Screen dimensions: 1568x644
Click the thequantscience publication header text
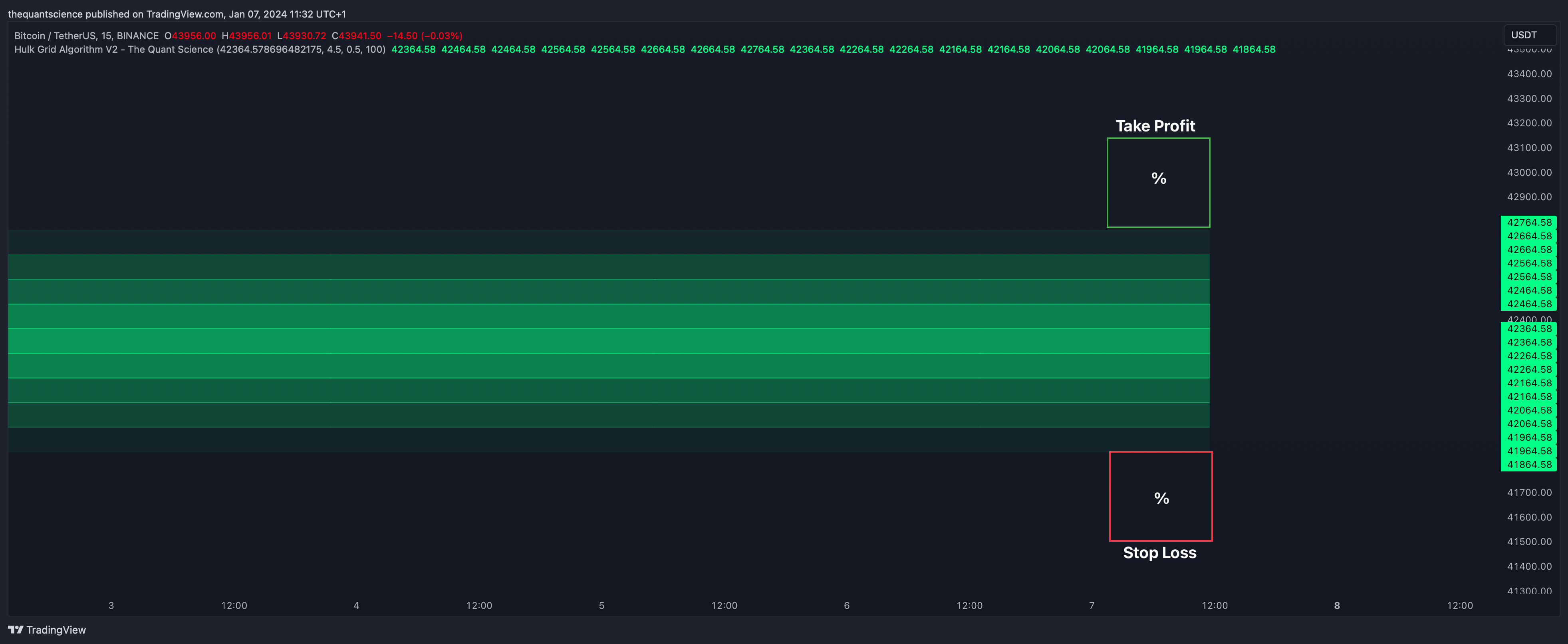(x=177, y=14)
